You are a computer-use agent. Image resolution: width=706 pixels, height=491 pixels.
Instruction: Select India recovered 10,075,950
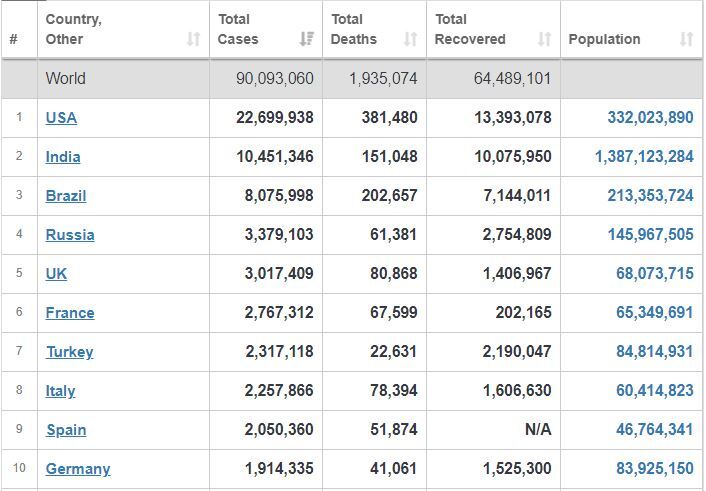pos(513,157)
